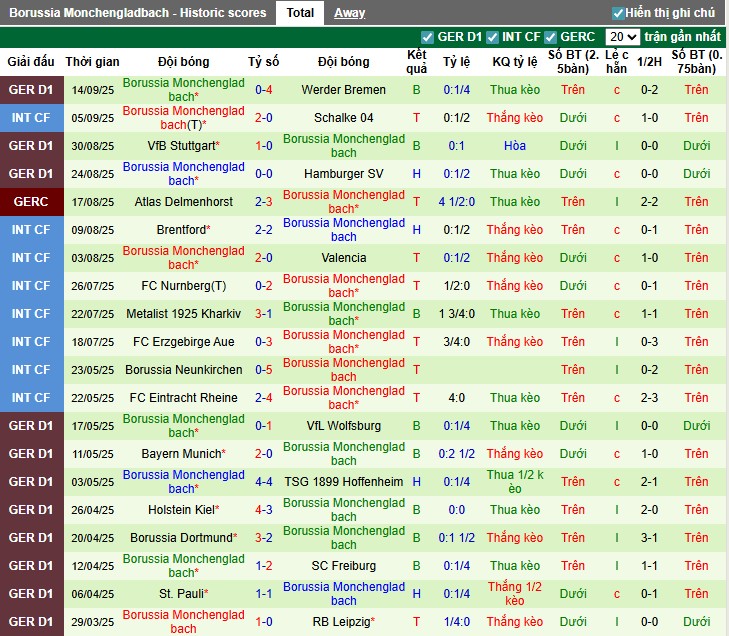729x636 pixels.
Task: Click the 0-5 score of Borussia Neunkirchen match
Action: pyautogui.click(x=264, y=370)
